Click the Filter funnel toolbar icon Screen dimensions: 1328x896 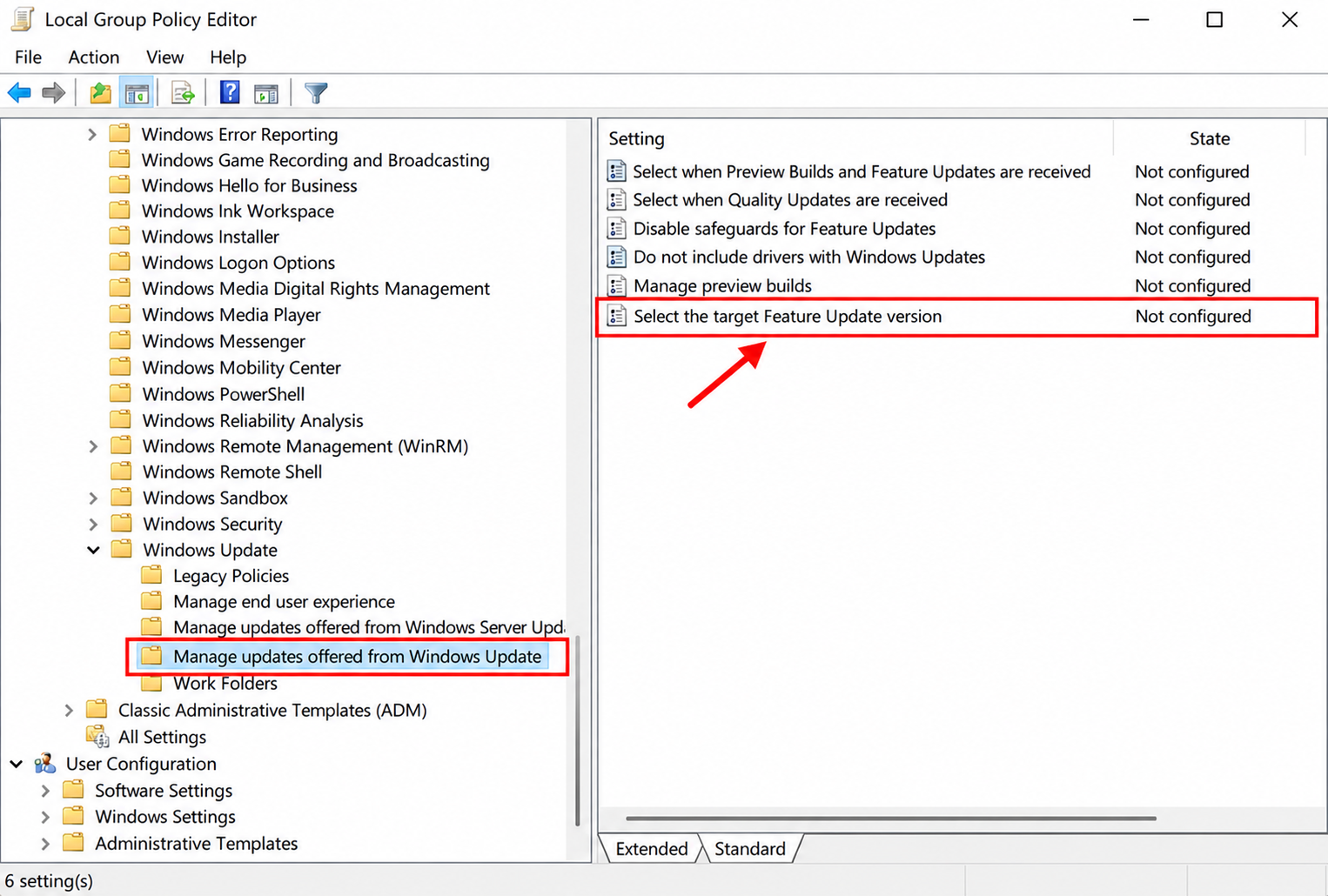[316, 92]
